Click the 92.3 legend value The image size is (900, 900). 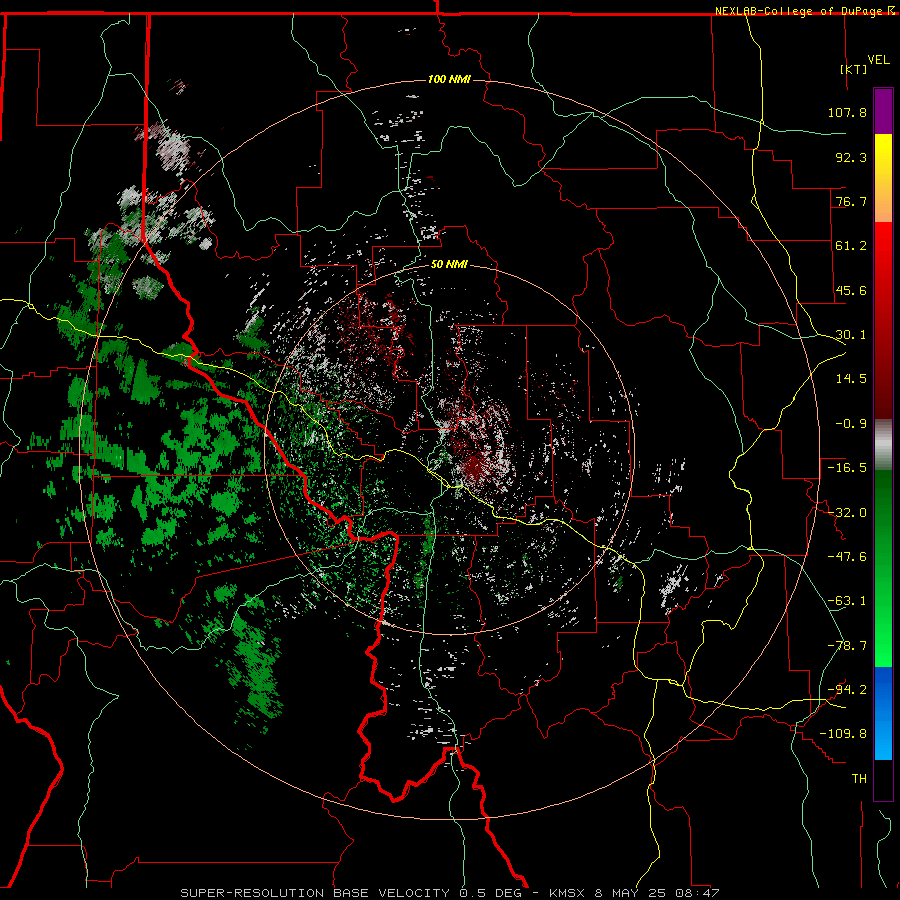[x=851, y=157]
